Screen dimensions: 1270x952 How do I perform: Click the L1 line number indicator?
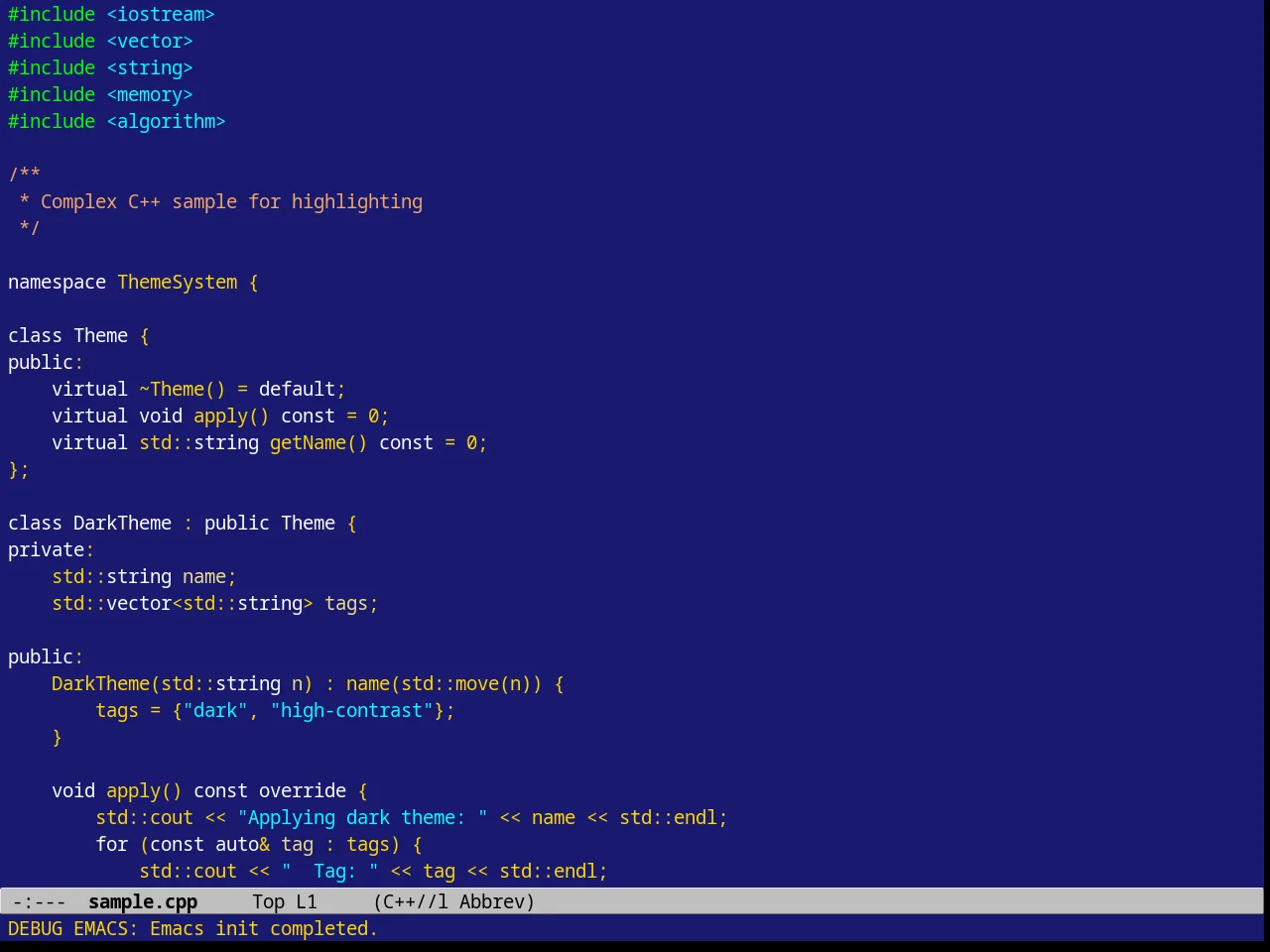[x=307, y=901]
